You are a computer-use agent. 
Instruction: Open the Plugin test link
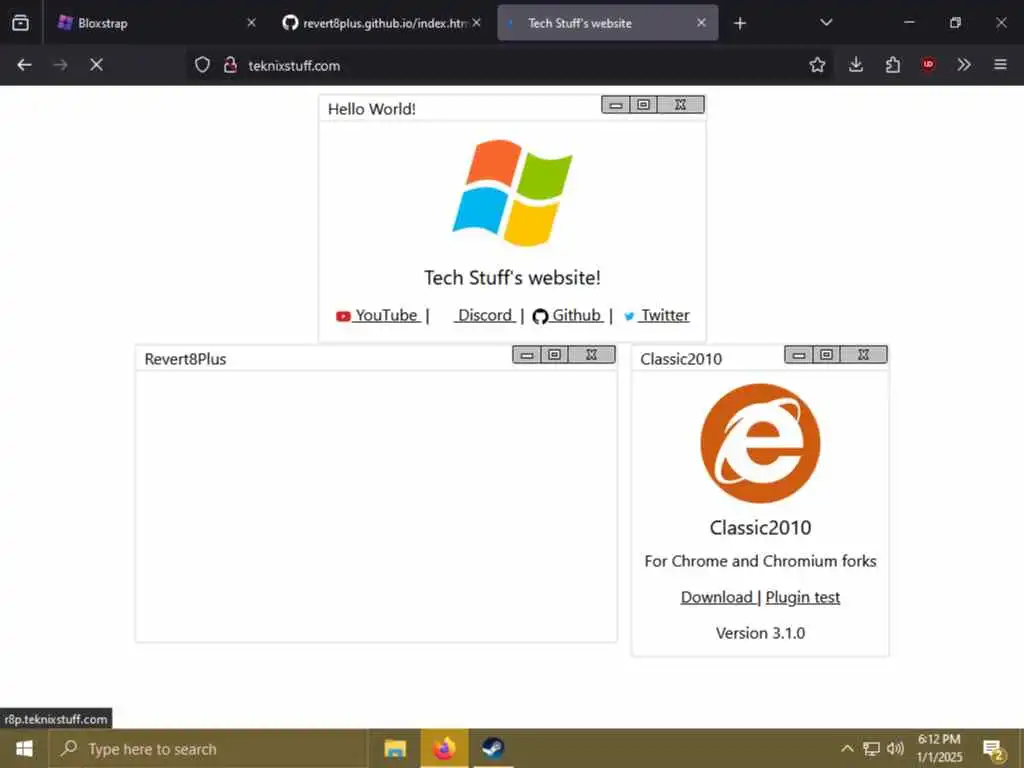point(803,597)
